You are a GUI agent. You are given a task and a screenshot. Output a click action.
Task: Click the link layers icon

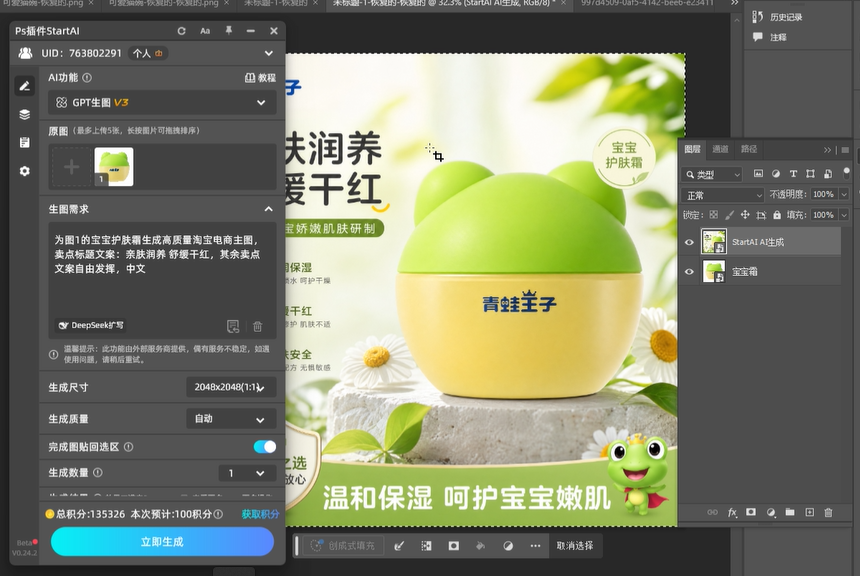pos(712,512)
